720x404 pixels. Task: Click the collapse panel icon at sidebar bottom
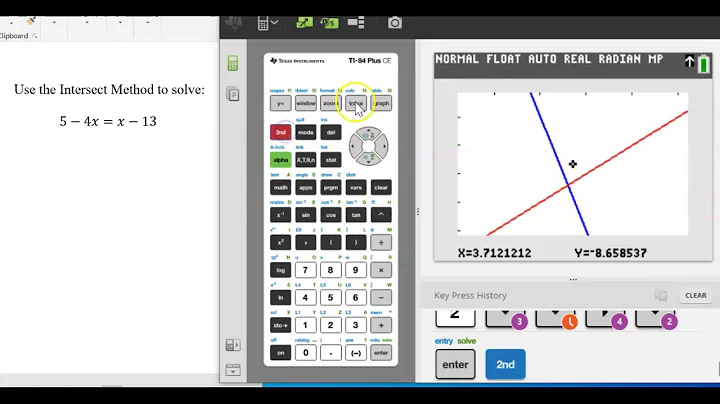(x=233, y=370)
